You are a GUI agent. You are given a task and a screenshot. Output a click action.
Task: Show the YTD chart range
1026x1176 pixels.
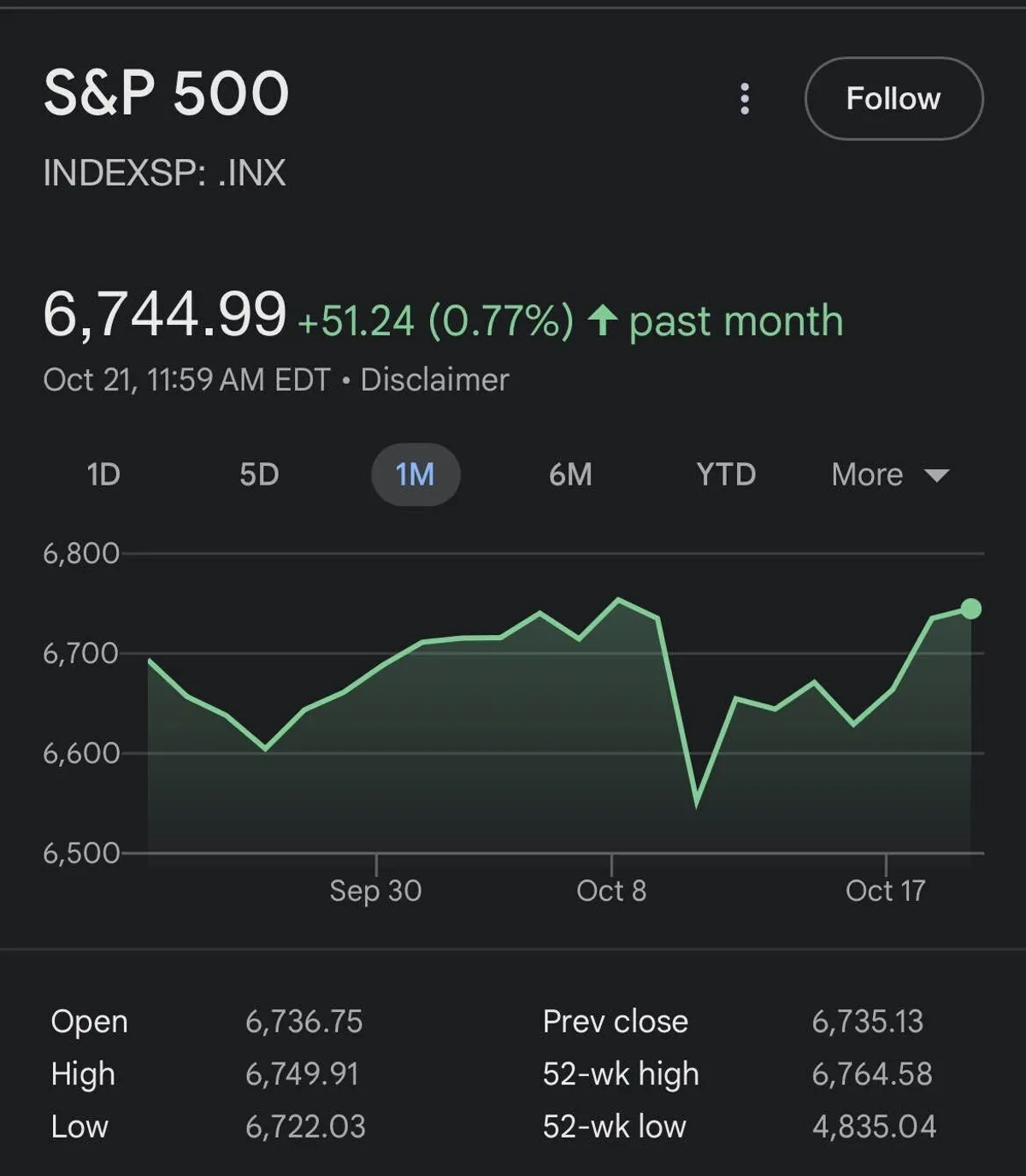tap(726, 474)
